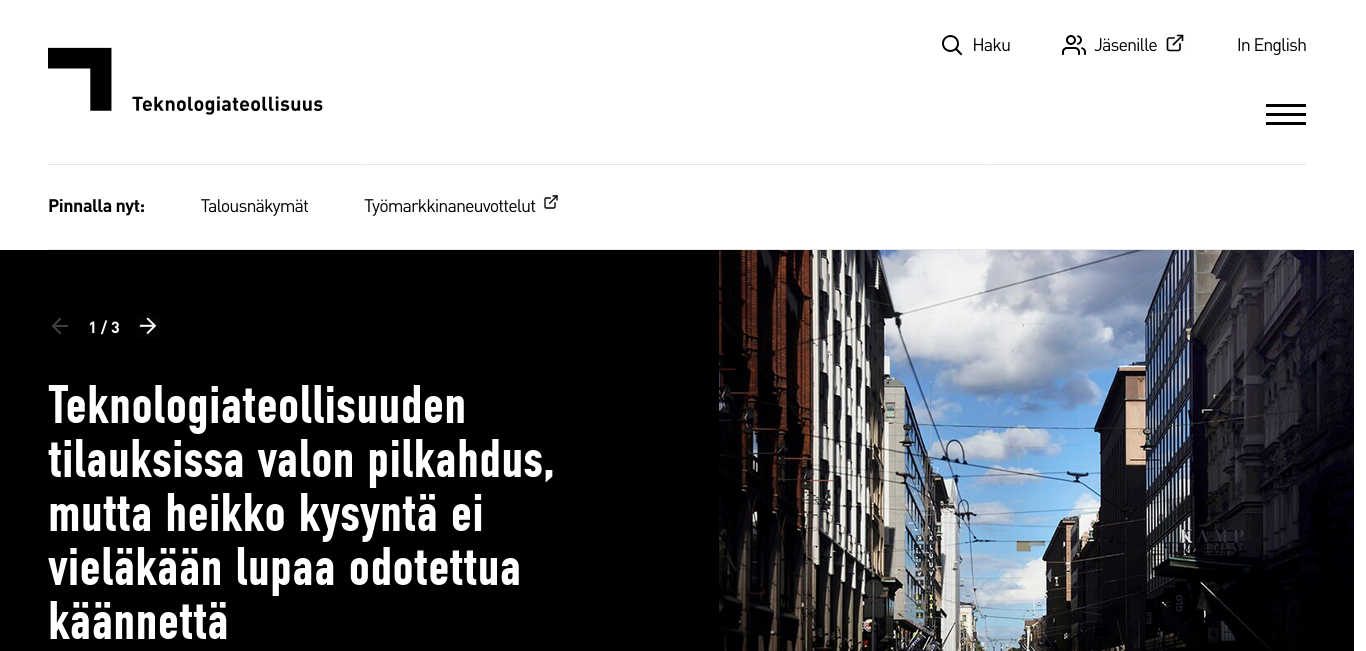The height and width of the screenshot is (651, 1366).
Task: Click the Pinnalla nyt label
Action: click(x=96, y=206)
